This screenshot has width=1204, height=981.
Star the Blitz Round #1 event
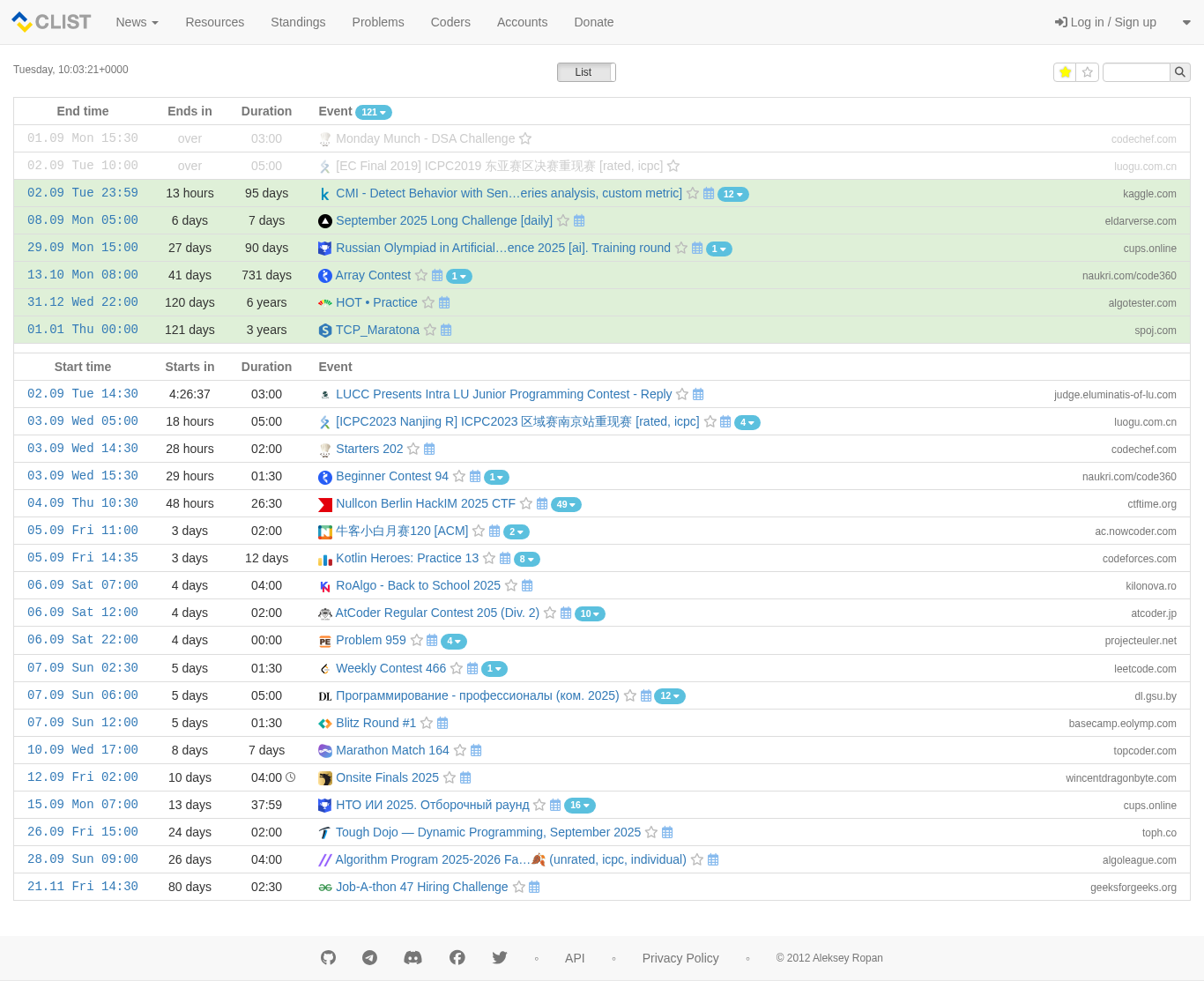[427, 724]
